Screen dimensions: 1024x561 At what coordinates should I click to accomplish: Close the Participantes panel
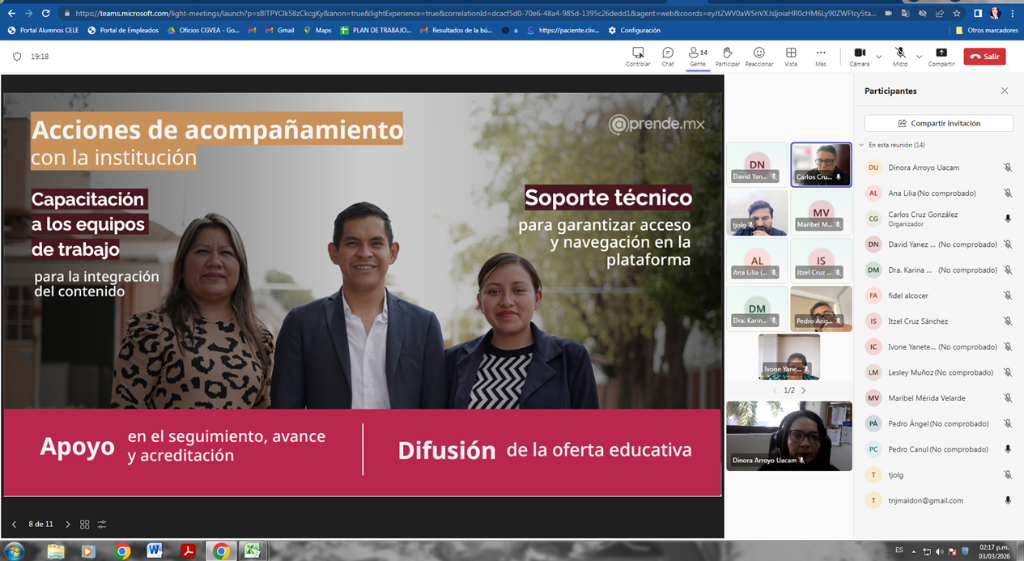pyautogui.click(x=1004, y=91)
